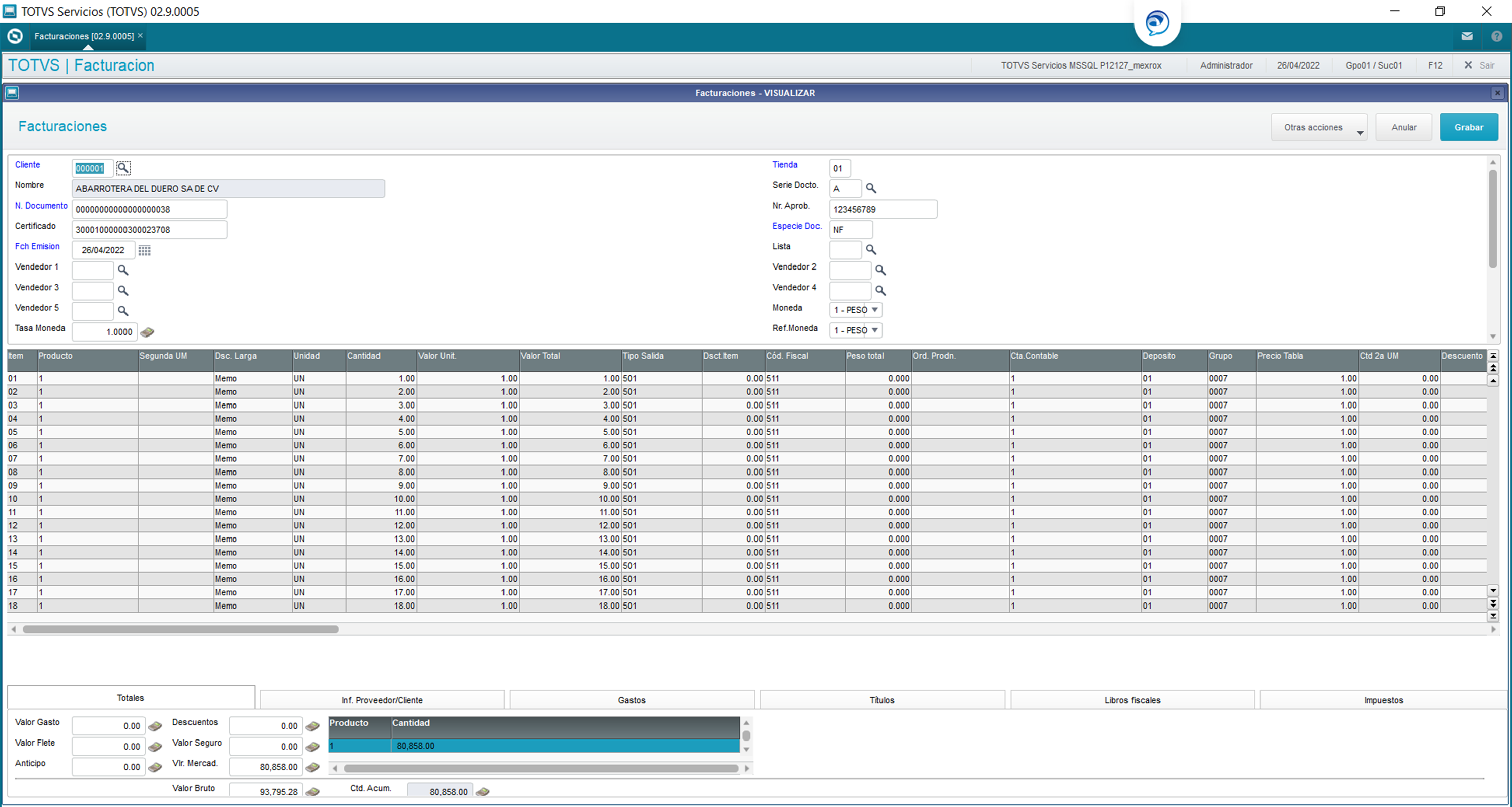Viewport: 1512px width, 807px height.
Task: Jump to first row of items grid
Action: (x=1494, y=356)
